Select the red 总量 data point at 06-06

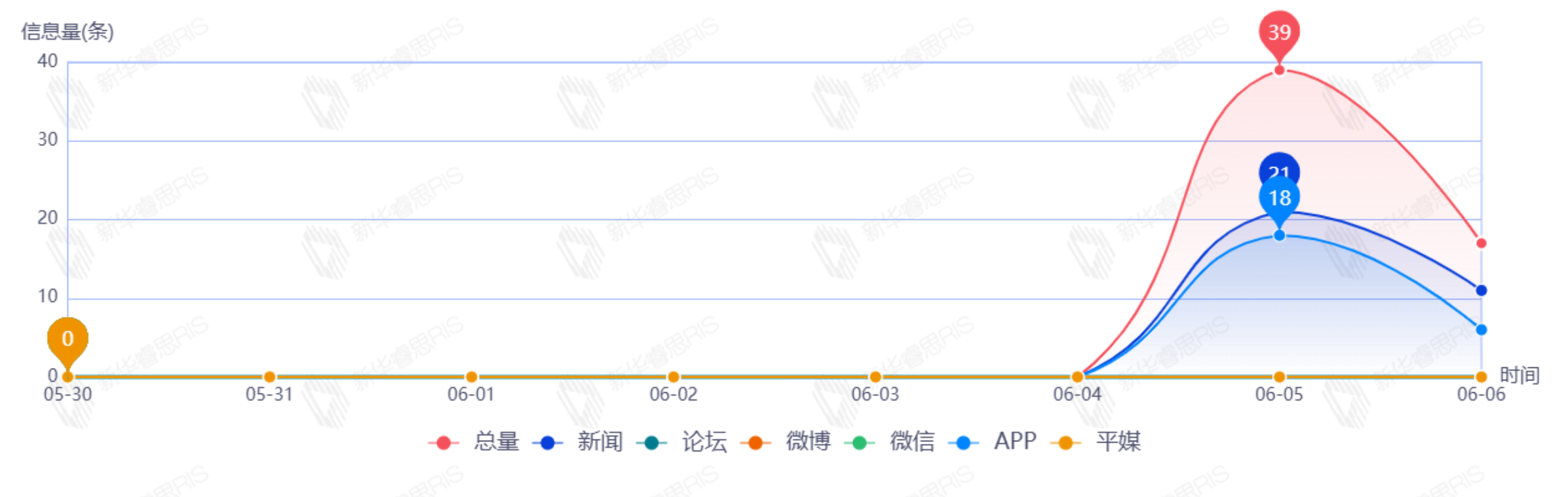click(x=1481, y=243)
